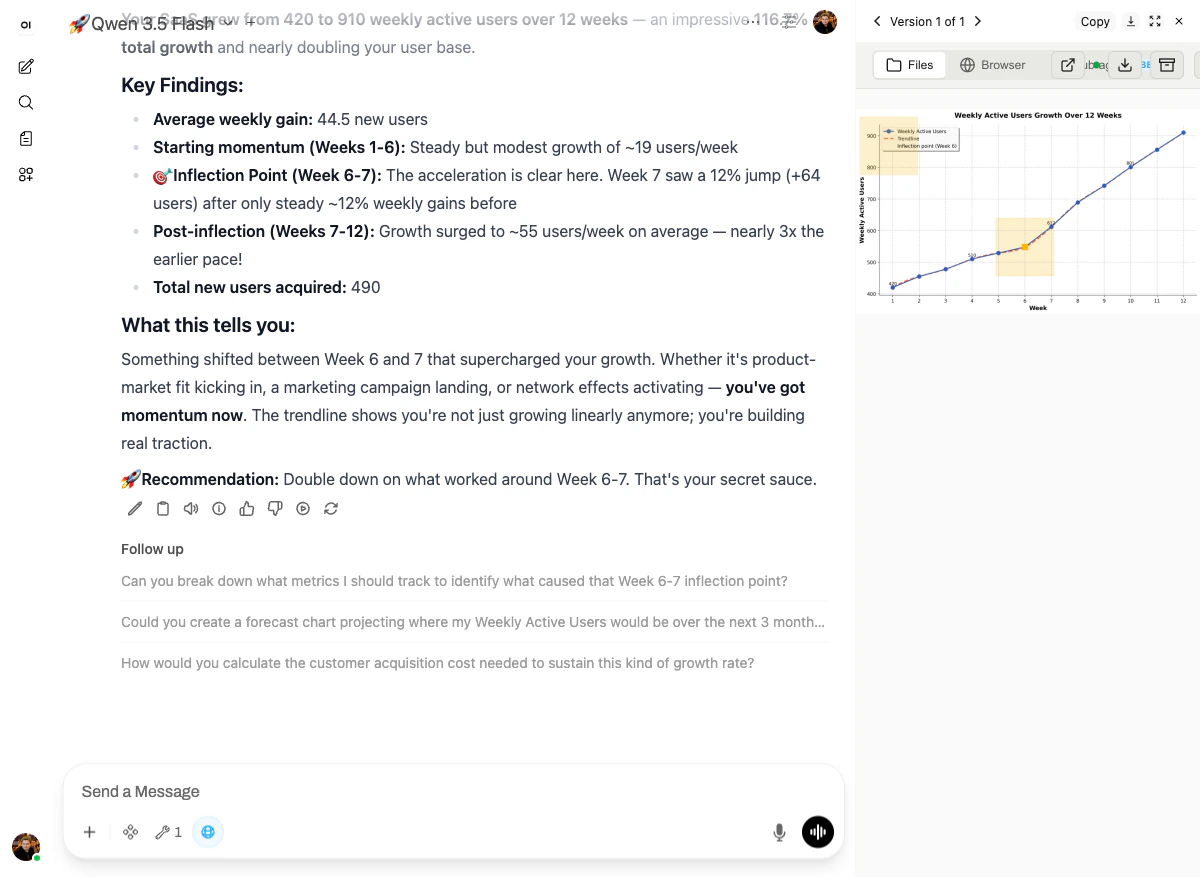Image resolution: width=1200 pixels, height=877 pixels.
Task: Switch to the Files tab
Action: click(x=908, y=64)
